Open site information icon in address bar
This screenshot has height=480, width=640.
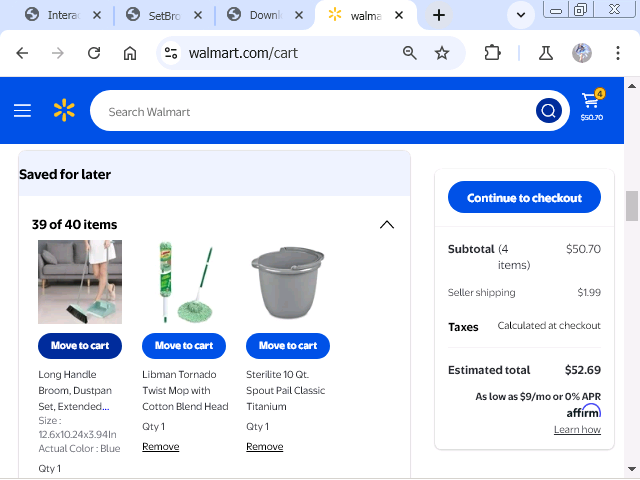pos(171,53)
